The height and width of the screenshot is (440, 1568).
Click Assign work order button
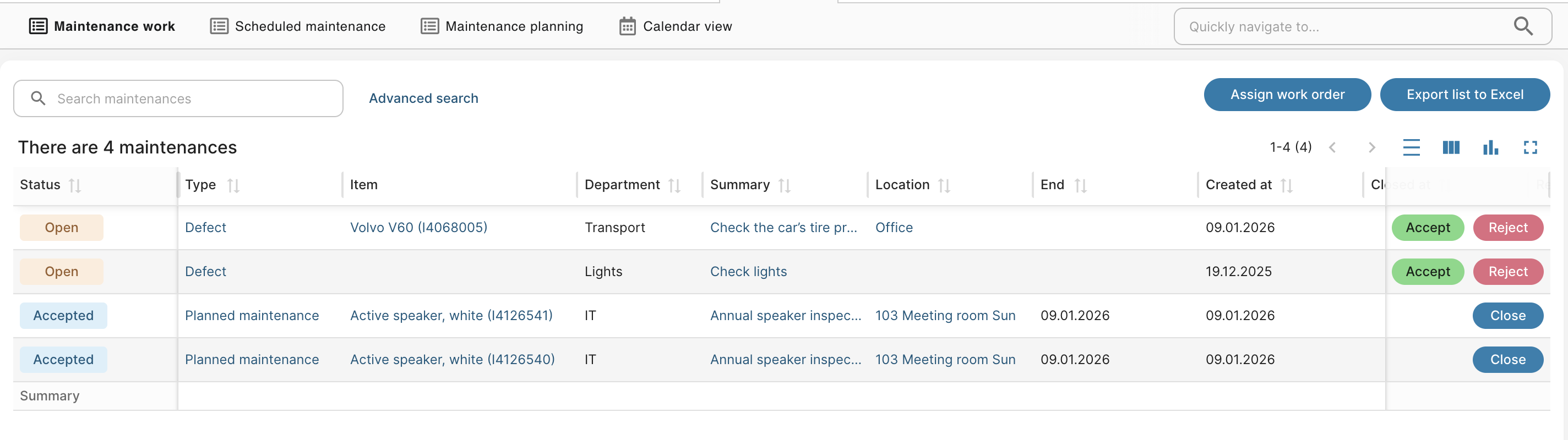1287,95
